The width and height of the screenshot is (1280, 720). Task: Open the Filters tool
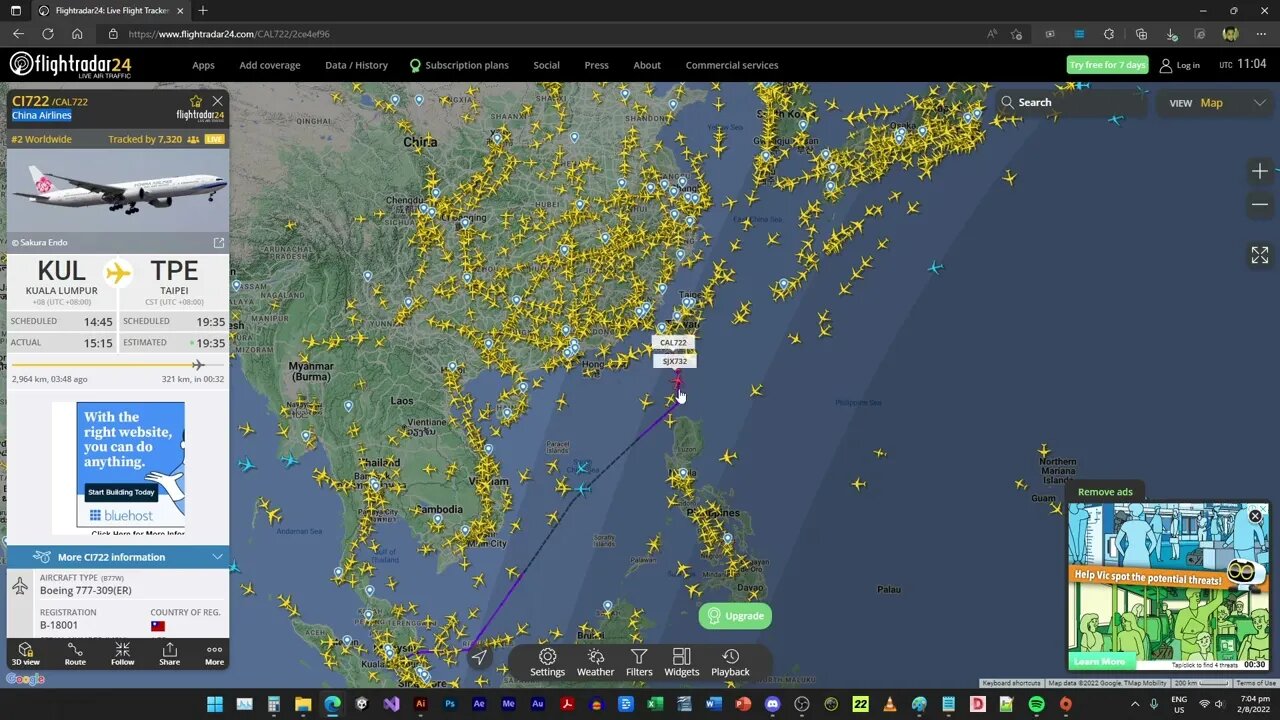(639, 662)
